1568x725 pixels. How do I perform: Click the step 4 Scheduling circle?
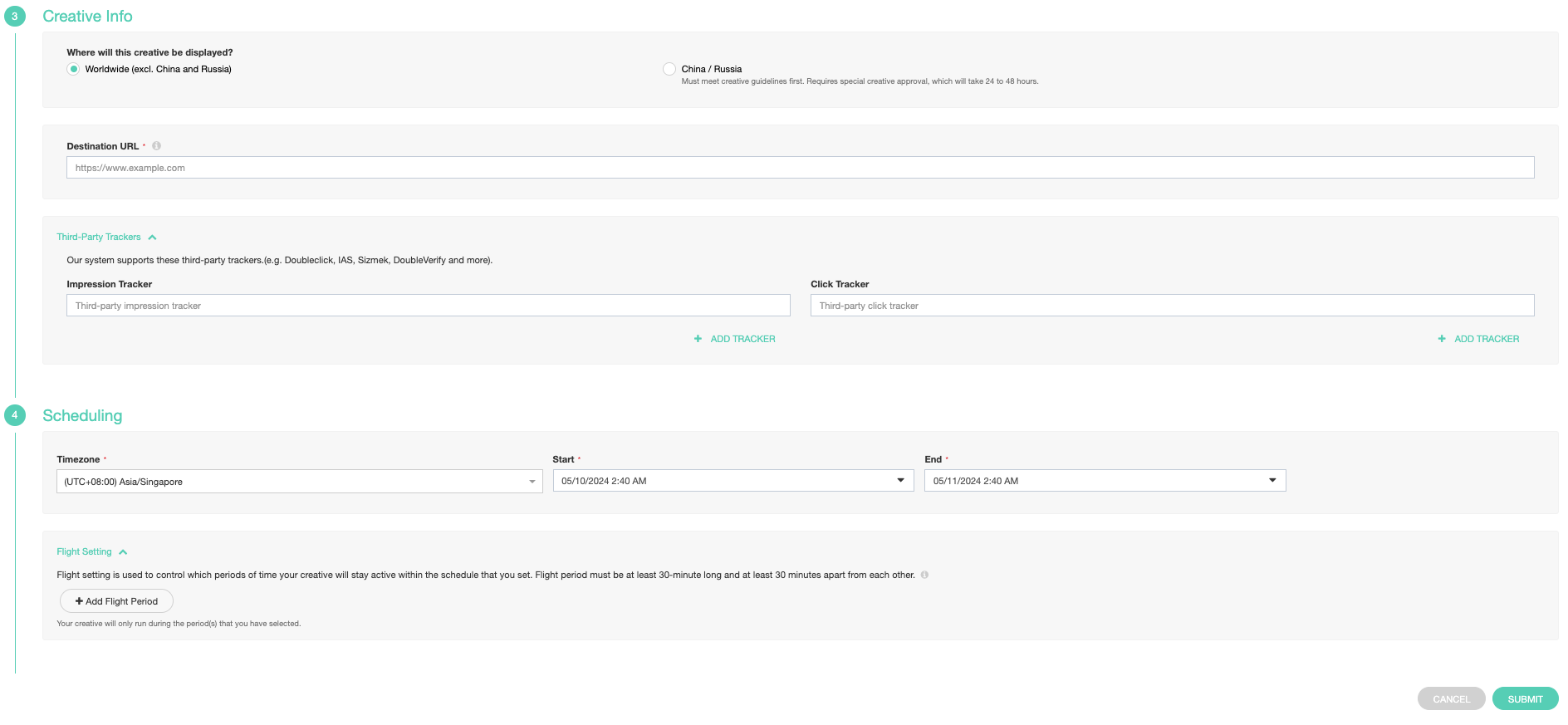[x=15, y=415]
